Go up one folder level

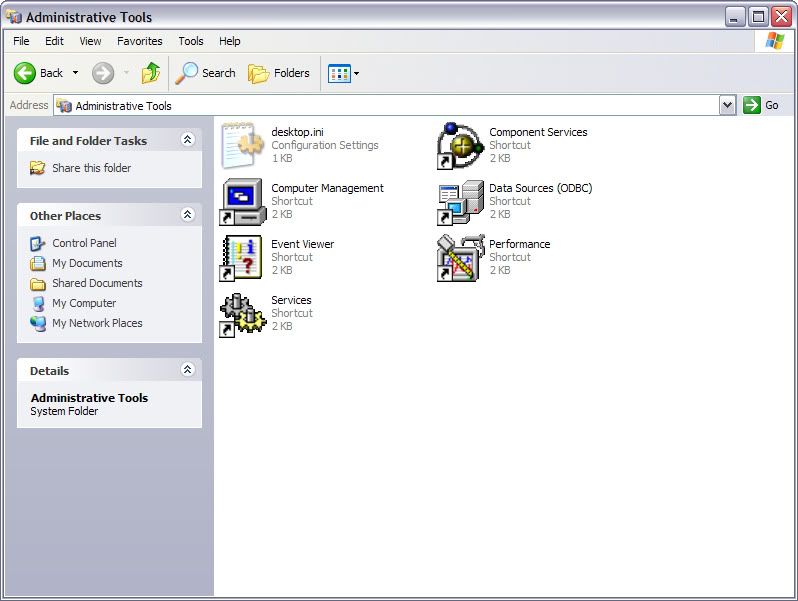tap(151, 73)
